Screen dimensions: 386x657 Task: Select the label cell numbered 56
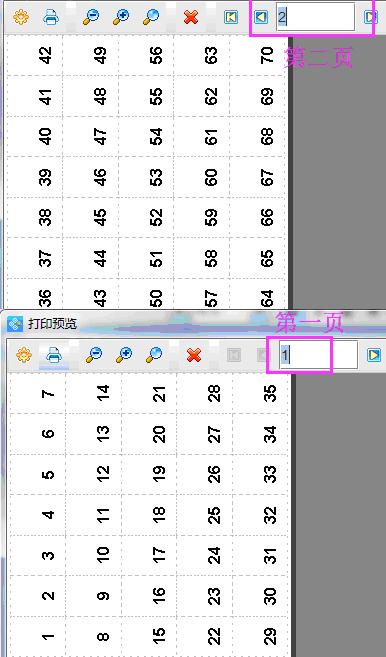pos(146,55)
